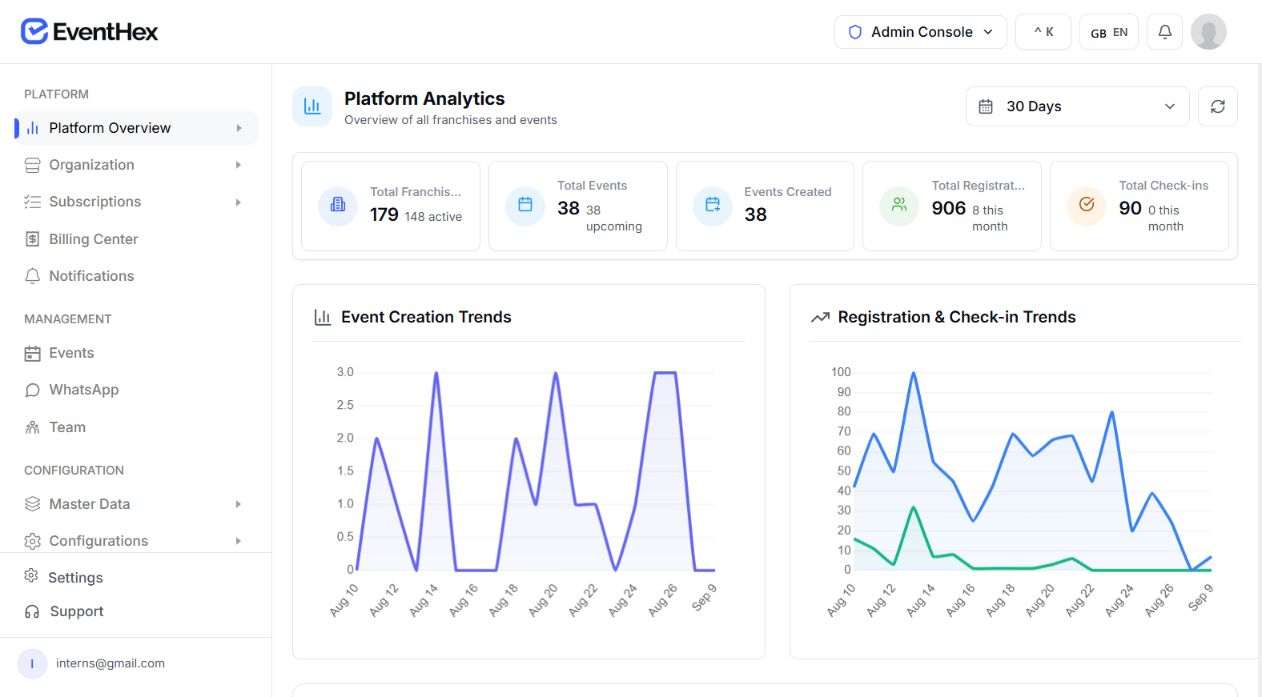The image size is (1262, 697).
Task: Click the Total Franchises stat card
Action: click(391, 206)
